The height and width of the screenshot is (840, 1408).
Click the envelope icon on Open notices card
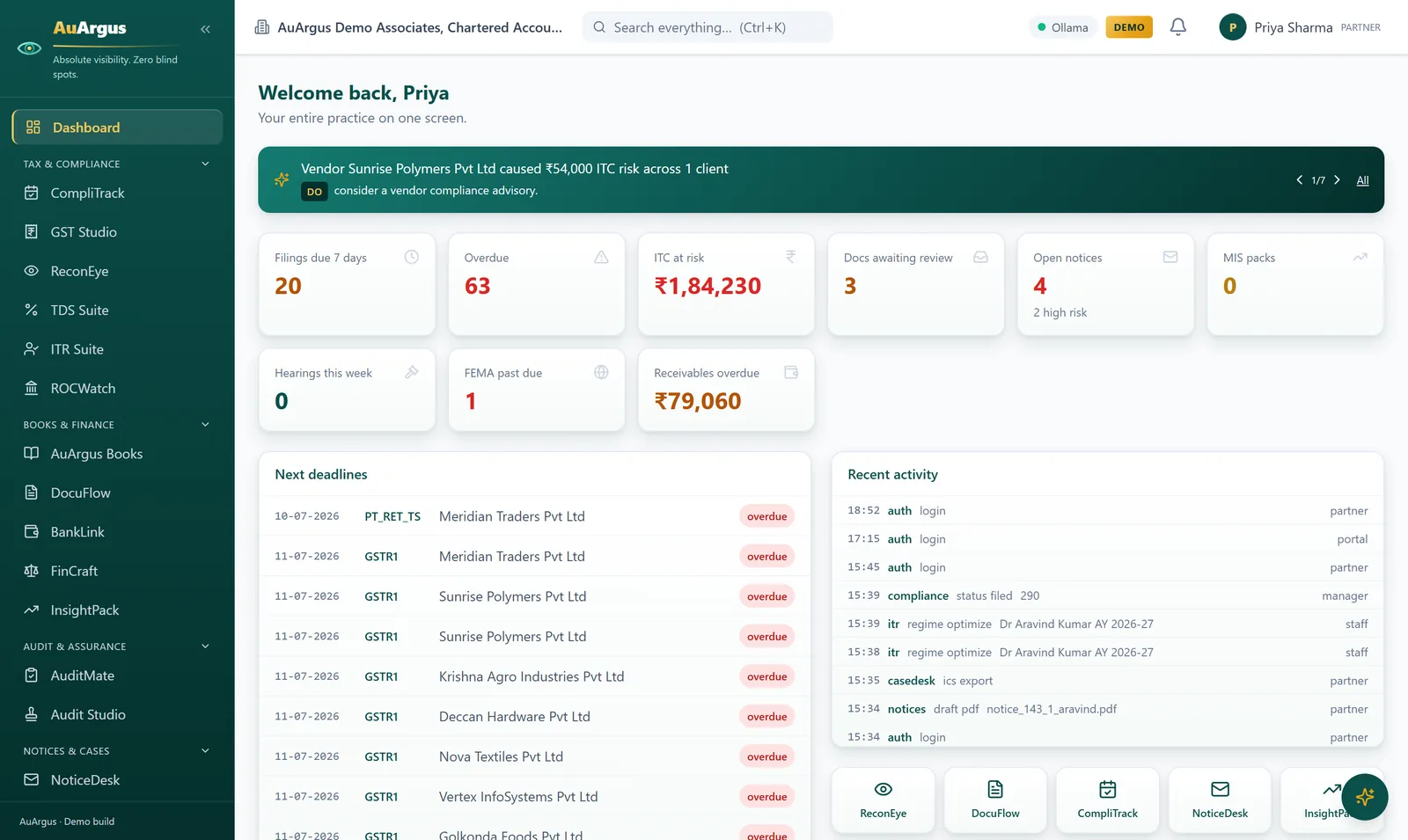1170,257
